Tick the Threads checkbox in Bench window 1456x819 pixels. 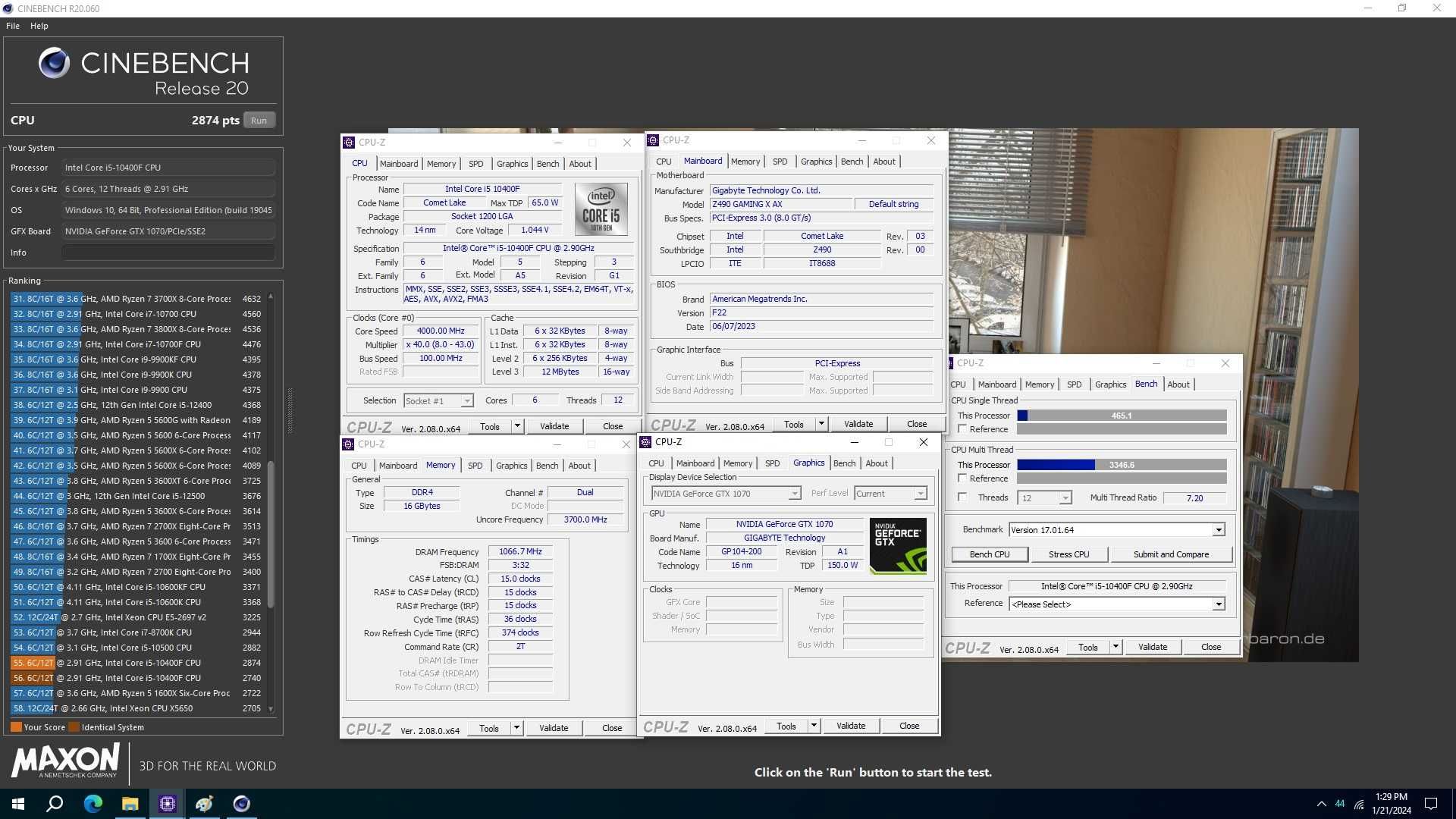coord(962,497)
